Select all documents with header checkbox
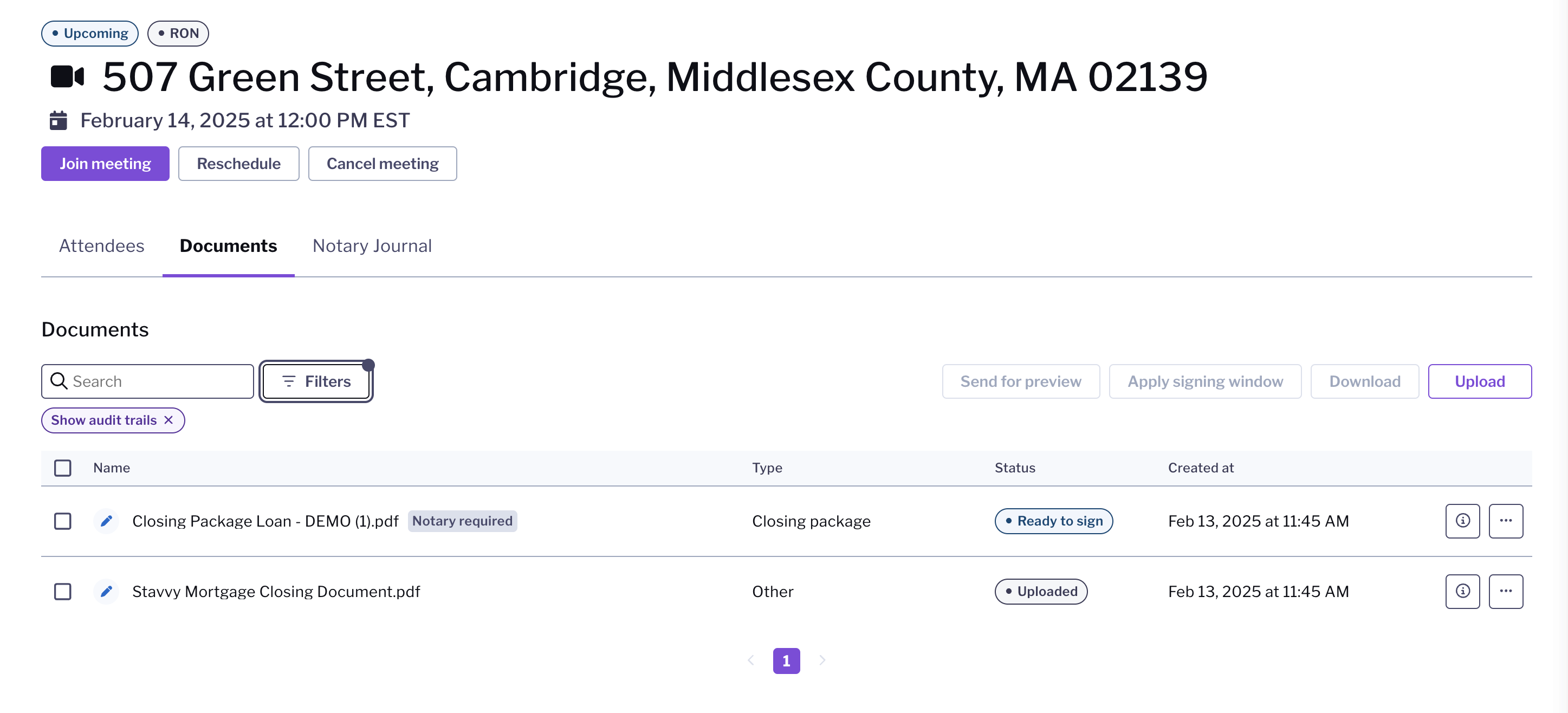Screen dimensions: 1568x713 click(x=63, y=468)
